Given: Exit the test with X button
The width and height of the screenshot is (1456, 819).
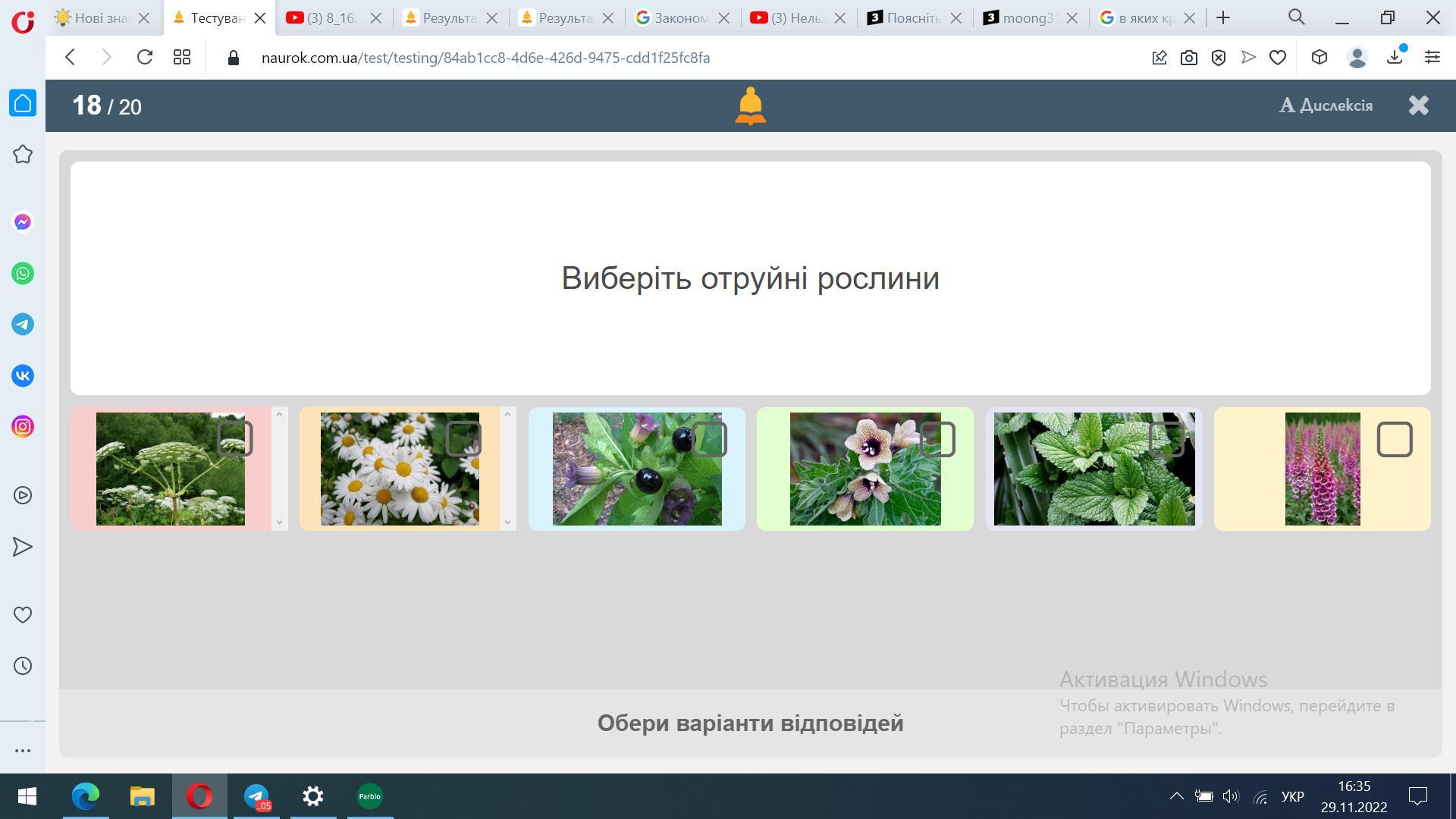Looking at the screenshot, I should [x=1419, y=105].
